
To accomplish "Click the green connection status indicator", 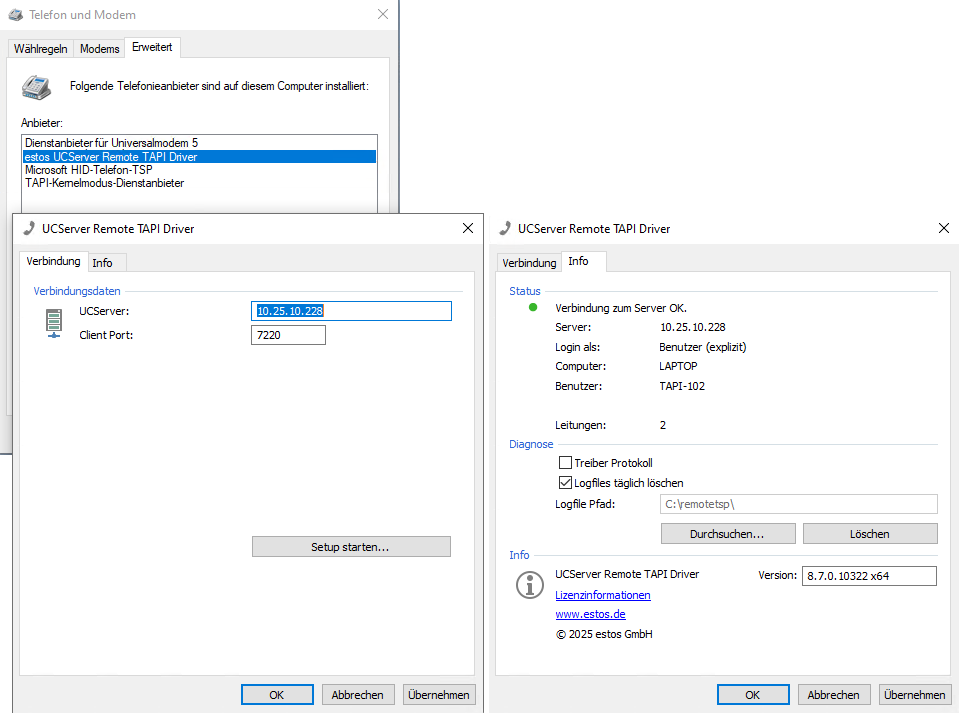I will click(x=533, y=308).
